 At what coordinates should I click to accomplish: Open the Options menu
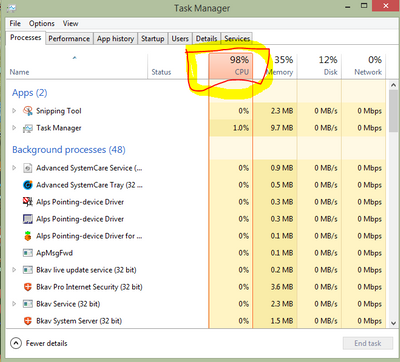click(x=42, y=24)
